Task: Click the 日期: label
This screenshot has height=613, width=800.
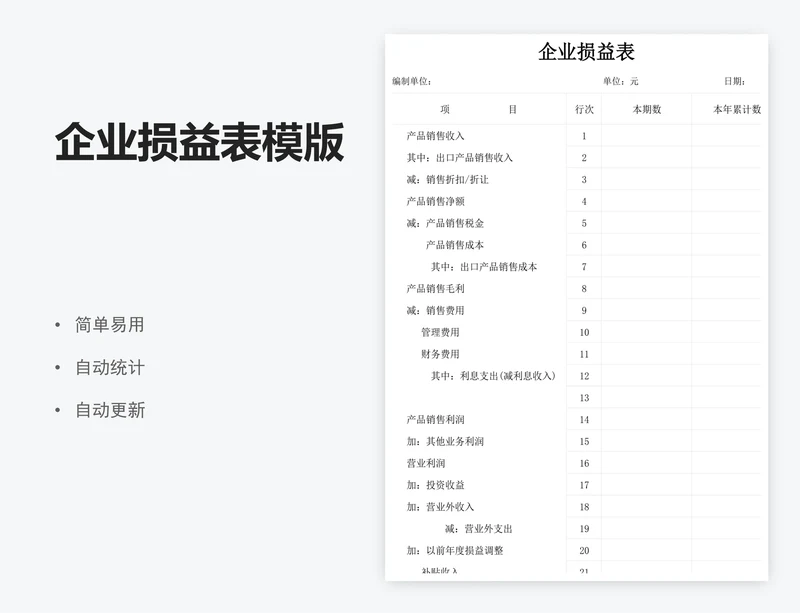Action: [735, 81]
